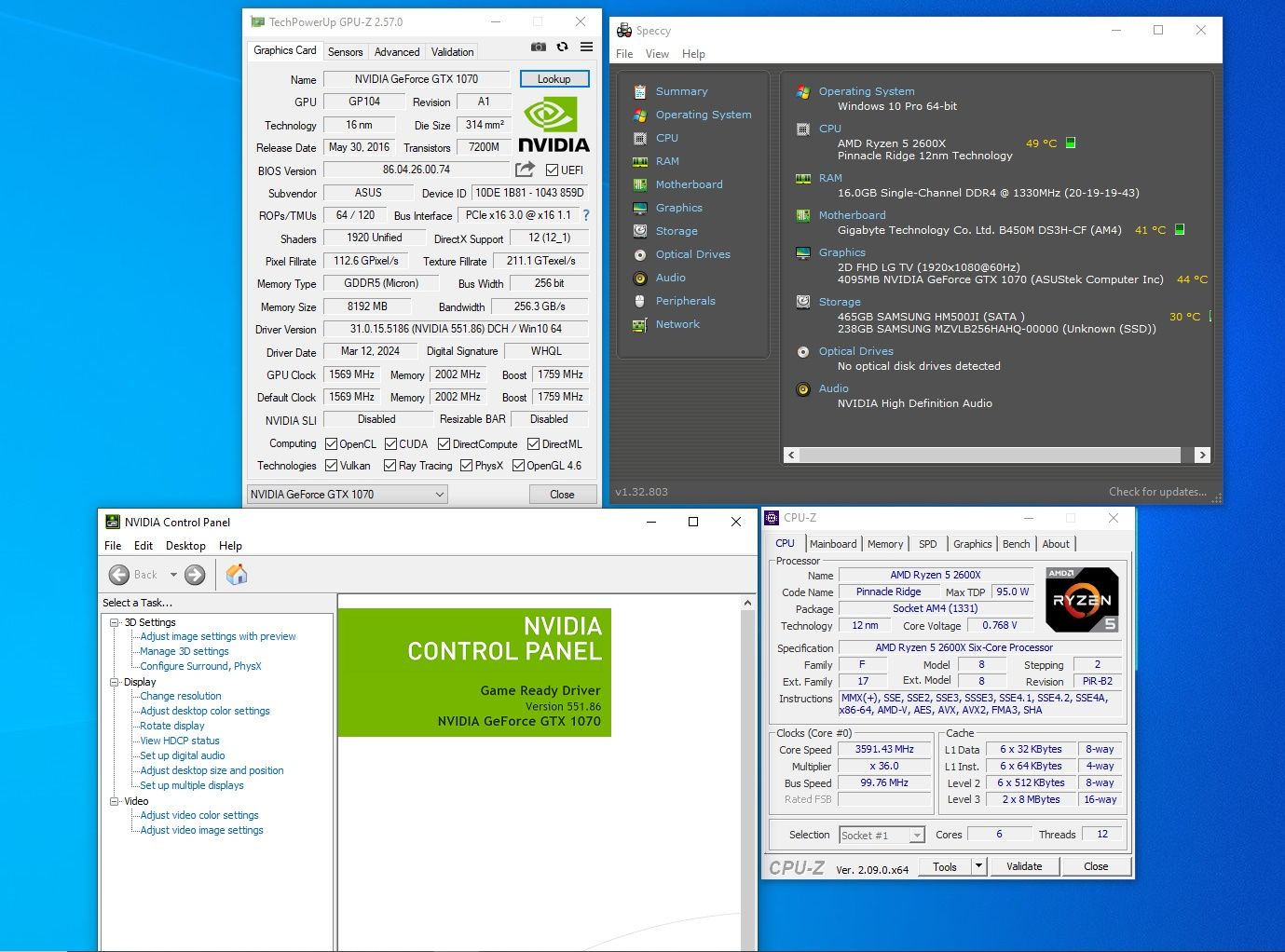This screenshot has width=1285, height=952.
Task: Open Motherboard section in Speccy sidebar
Action: click(x=689, y=184)
